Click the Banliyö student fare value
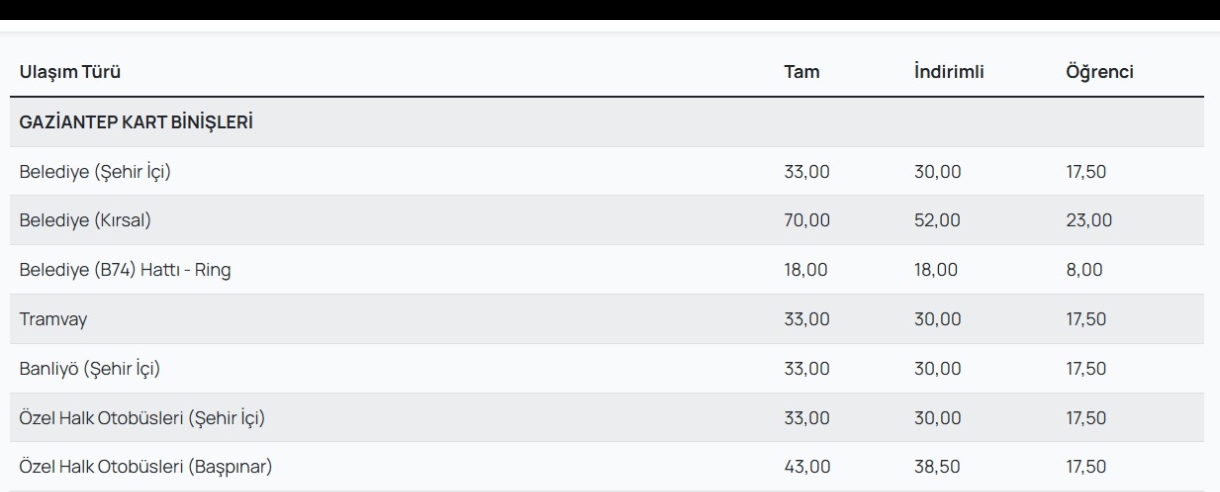Viewport: 1220px width, 492px height. (1086, 368)
